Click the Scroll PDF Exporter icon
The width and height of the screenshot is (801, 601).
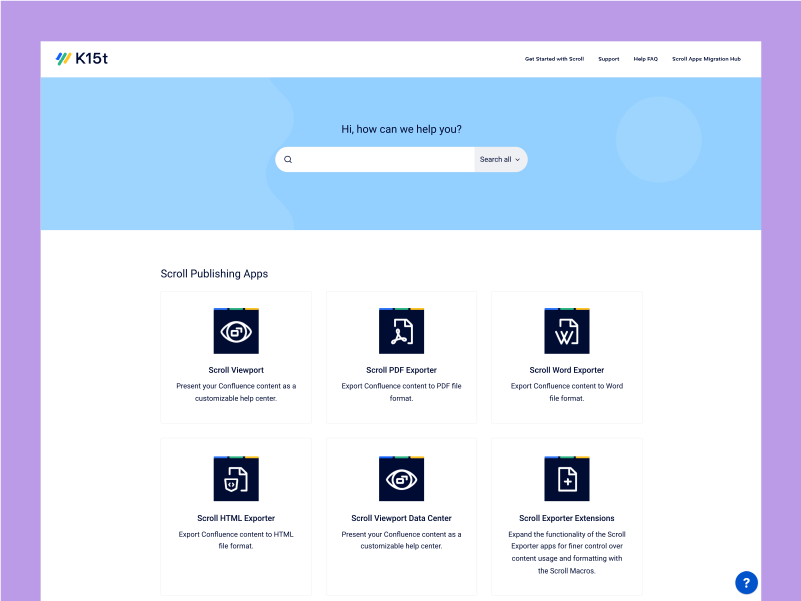401,331
